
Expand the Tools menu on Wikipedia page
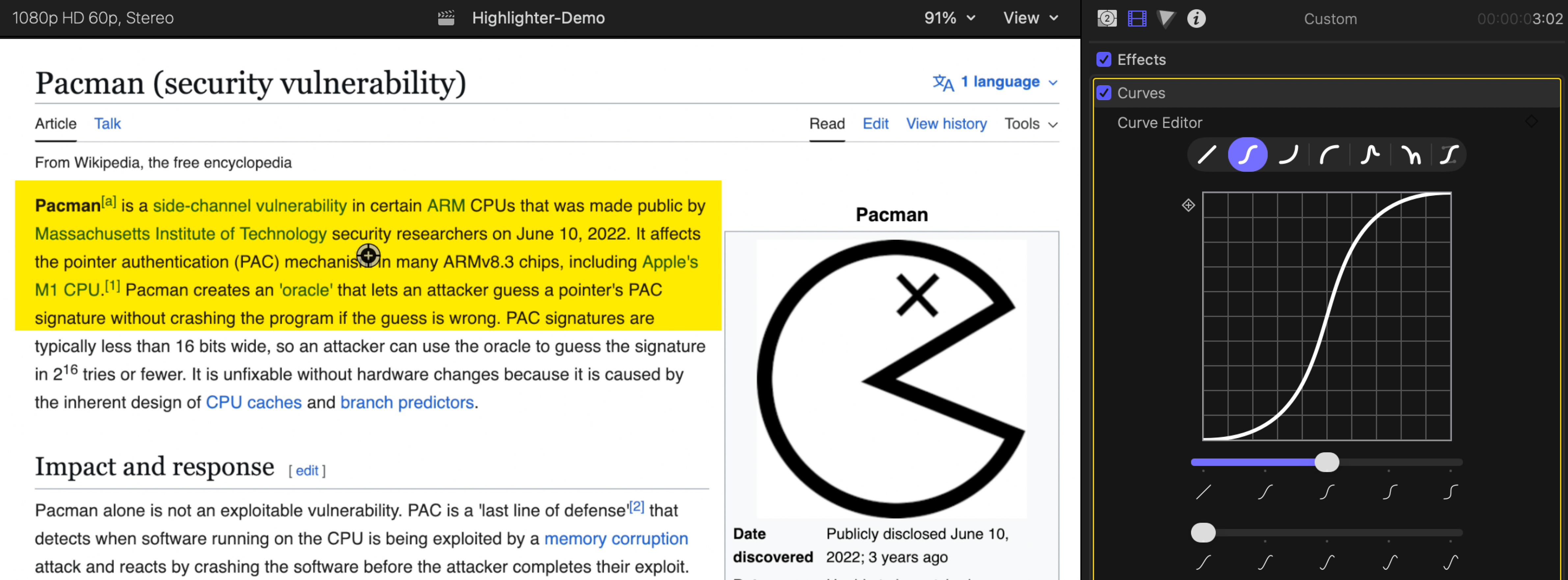[x=1031, y=123]
